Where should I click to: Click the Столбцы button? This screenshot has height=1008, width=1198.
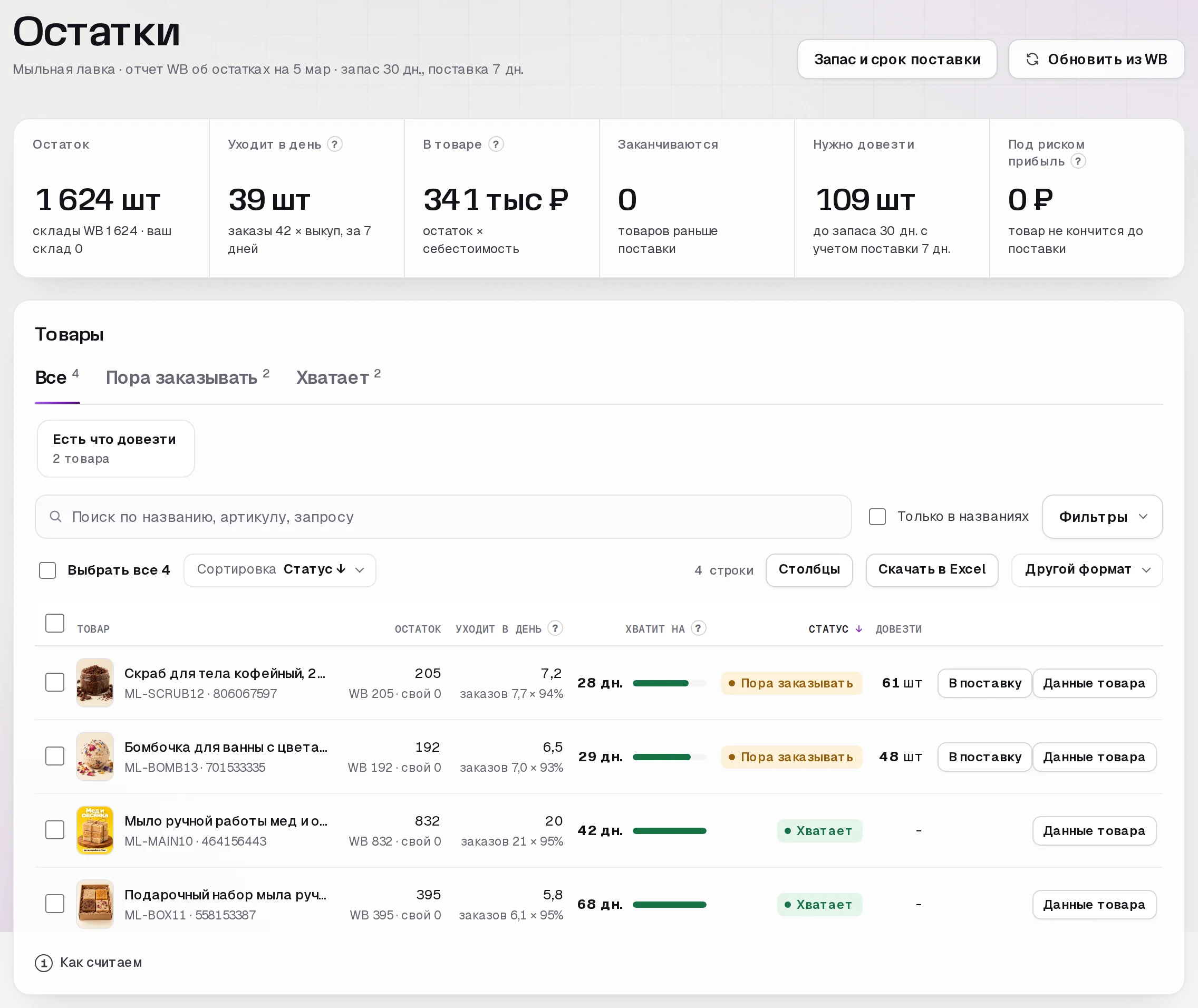[809, 570]
